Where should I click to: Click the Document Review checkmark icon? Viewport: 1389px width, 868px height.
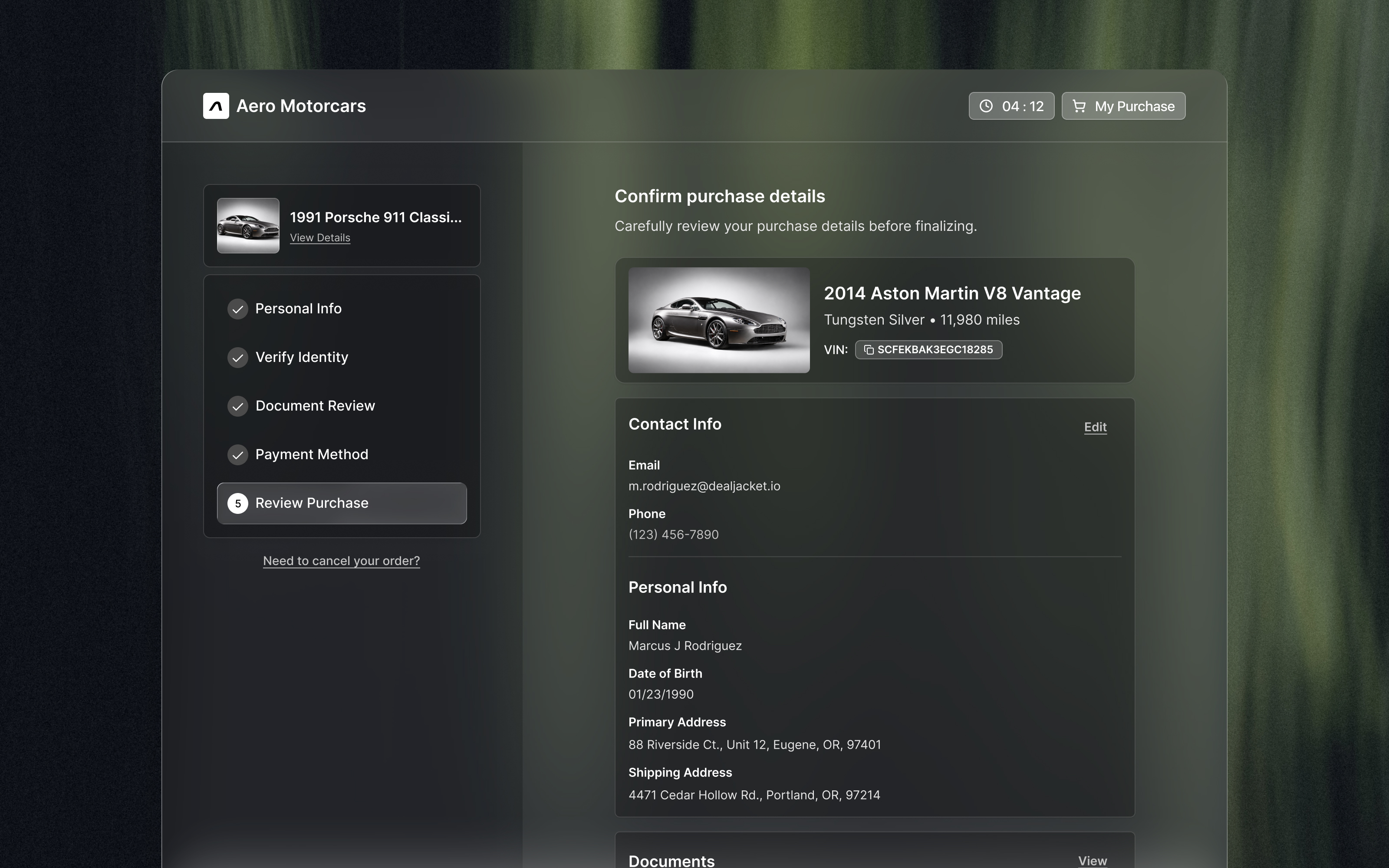pyautogui.click(x=237, y=407)
